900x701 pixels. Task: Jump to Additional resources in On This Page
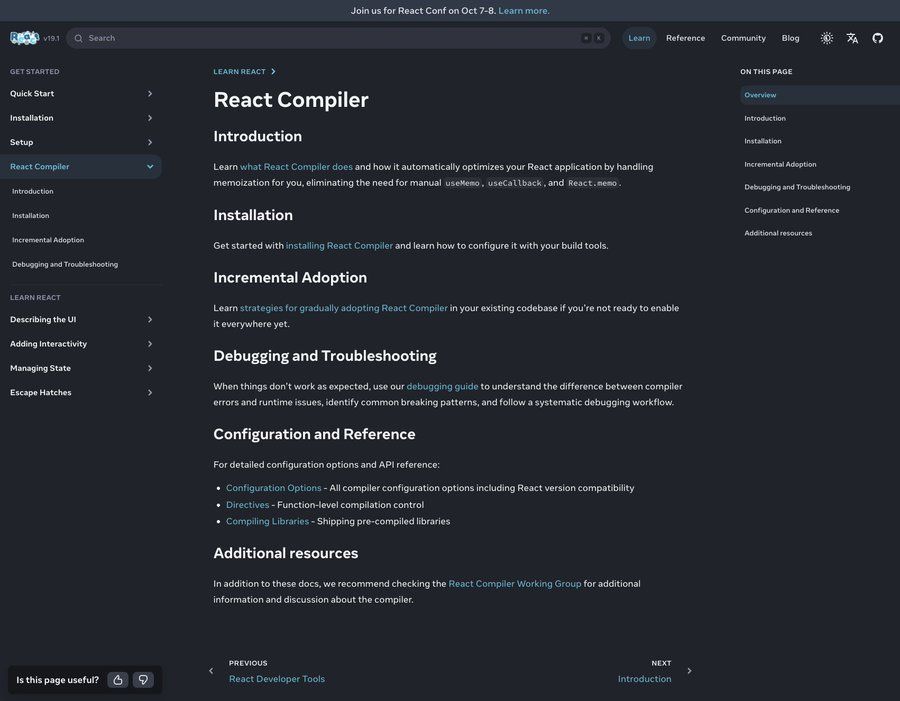tap(778, 233)
